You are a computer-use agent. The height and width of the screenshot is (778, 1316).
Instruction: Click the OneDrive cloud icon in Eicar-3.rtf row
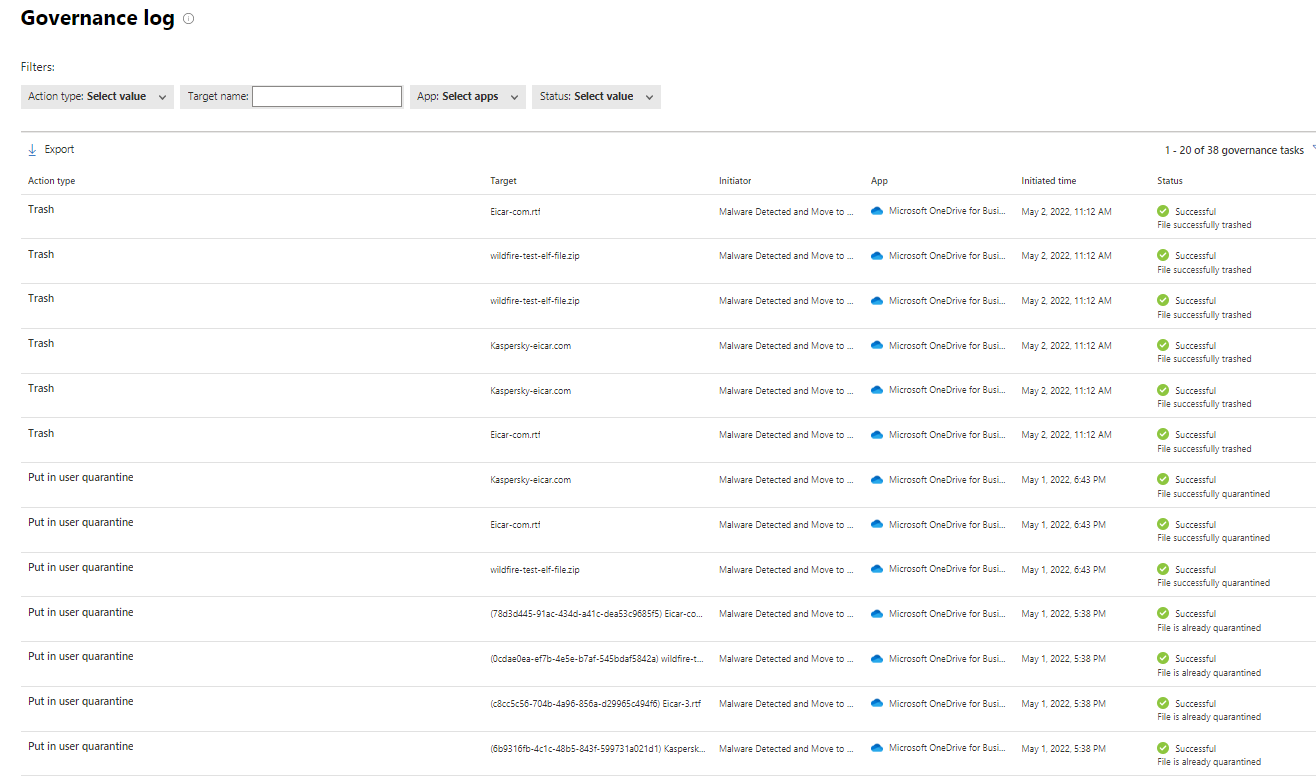(x=877, y=704)
